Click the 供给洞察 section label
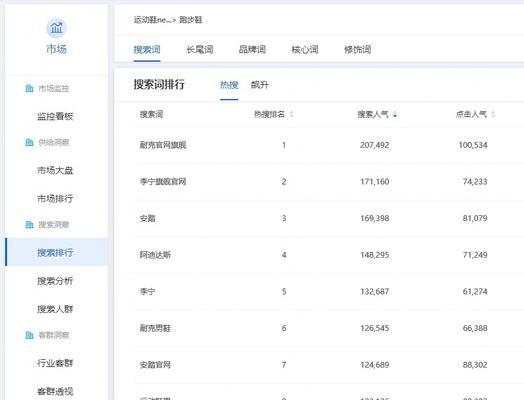Viewport: 524px width, 400px height. click(53, 143)
